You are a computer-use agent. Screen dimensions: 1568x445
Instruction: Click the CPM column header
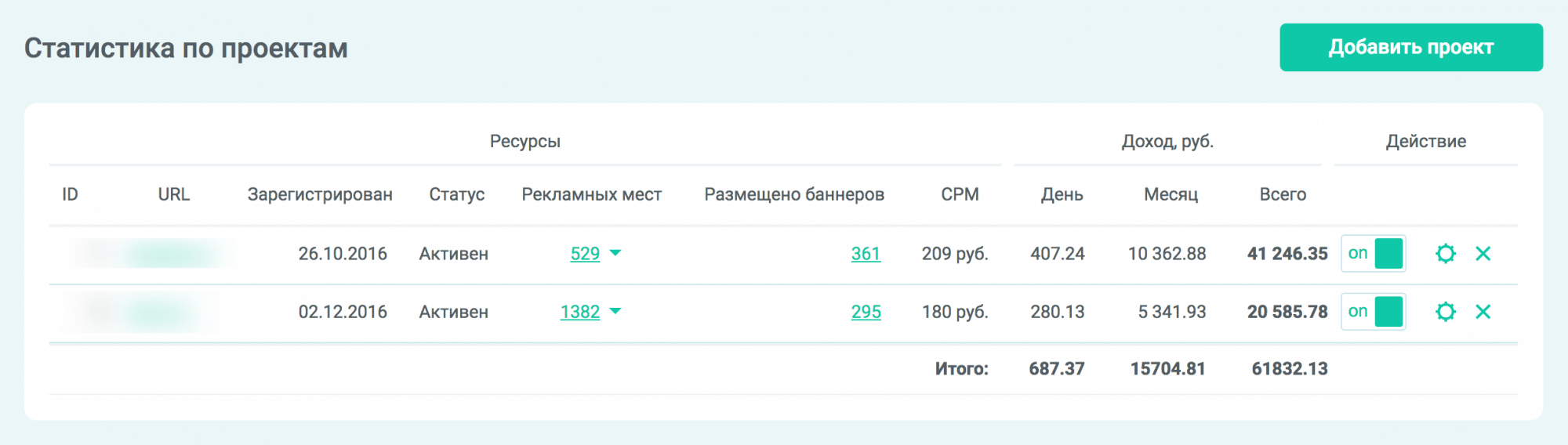(x=960, y=194)
